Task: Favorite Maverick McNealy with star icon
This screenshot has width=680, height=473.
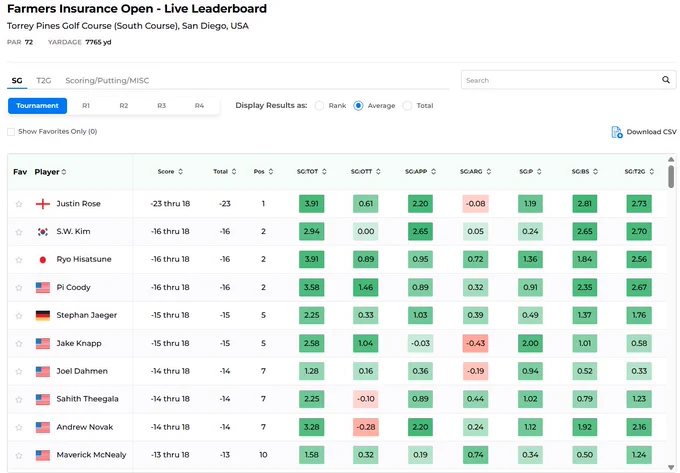Action: [19, 455]
